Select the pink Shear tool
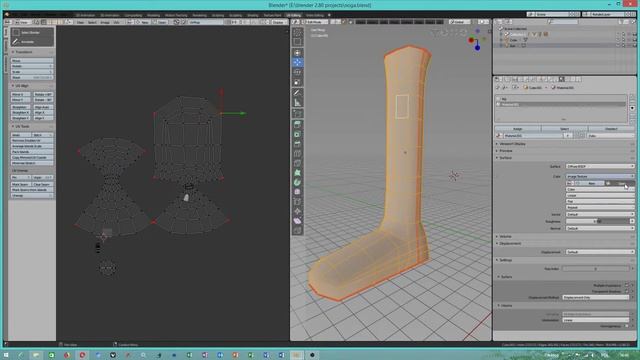This screenshot has height=360, width=640. point(298,221)
